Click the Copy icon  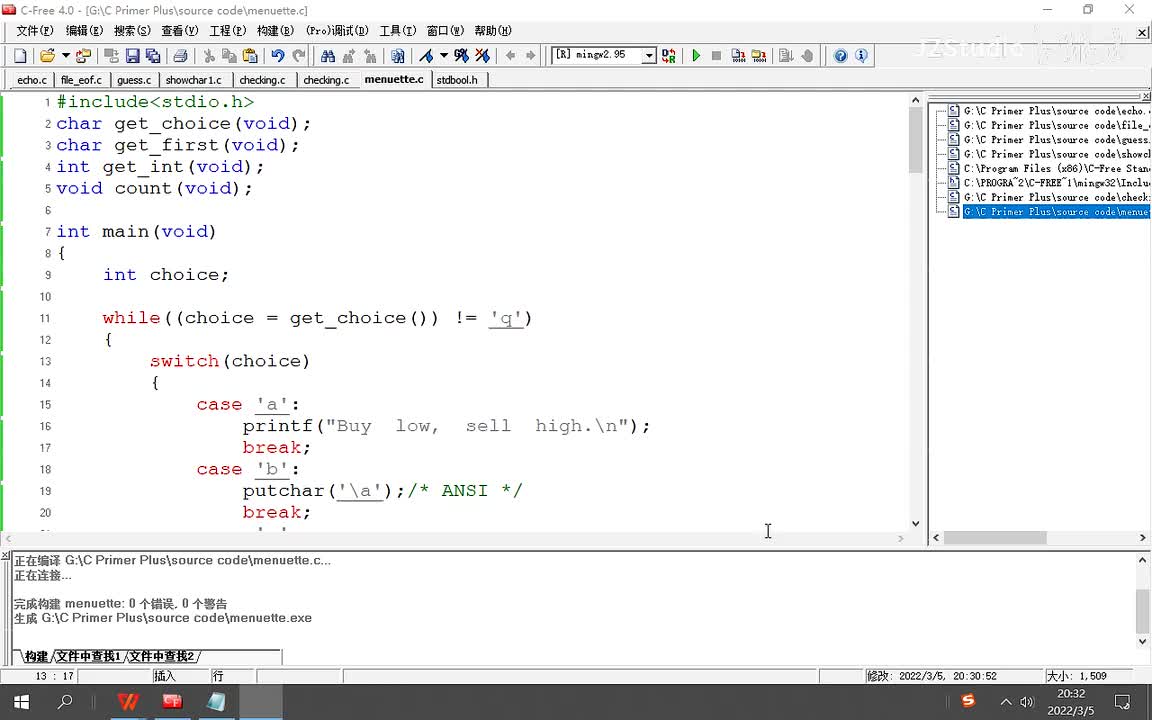[229, 56]
